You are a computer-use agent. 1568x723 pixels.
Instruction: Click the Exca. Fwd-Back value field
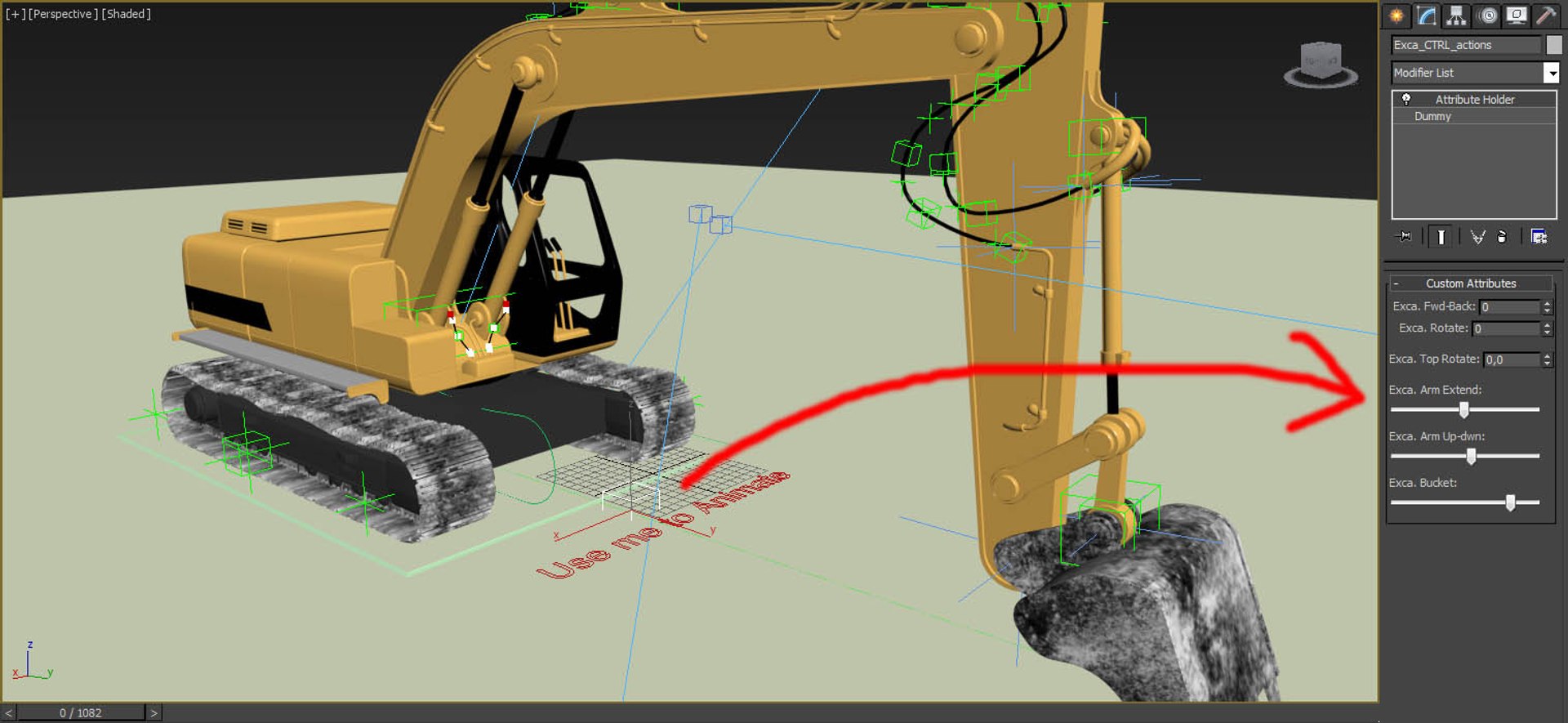pos(1509,307)
